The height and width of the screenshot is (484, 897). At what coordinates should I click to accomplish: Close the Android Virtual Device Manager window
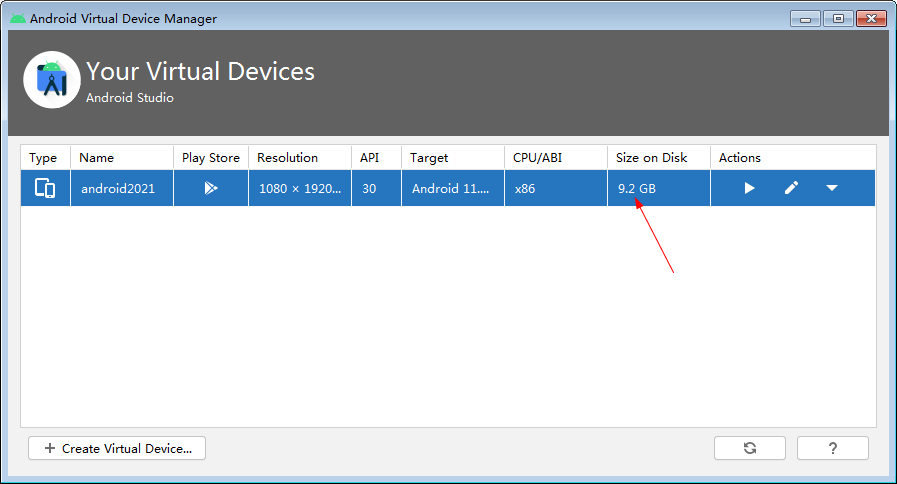click(x=871, y=19)
